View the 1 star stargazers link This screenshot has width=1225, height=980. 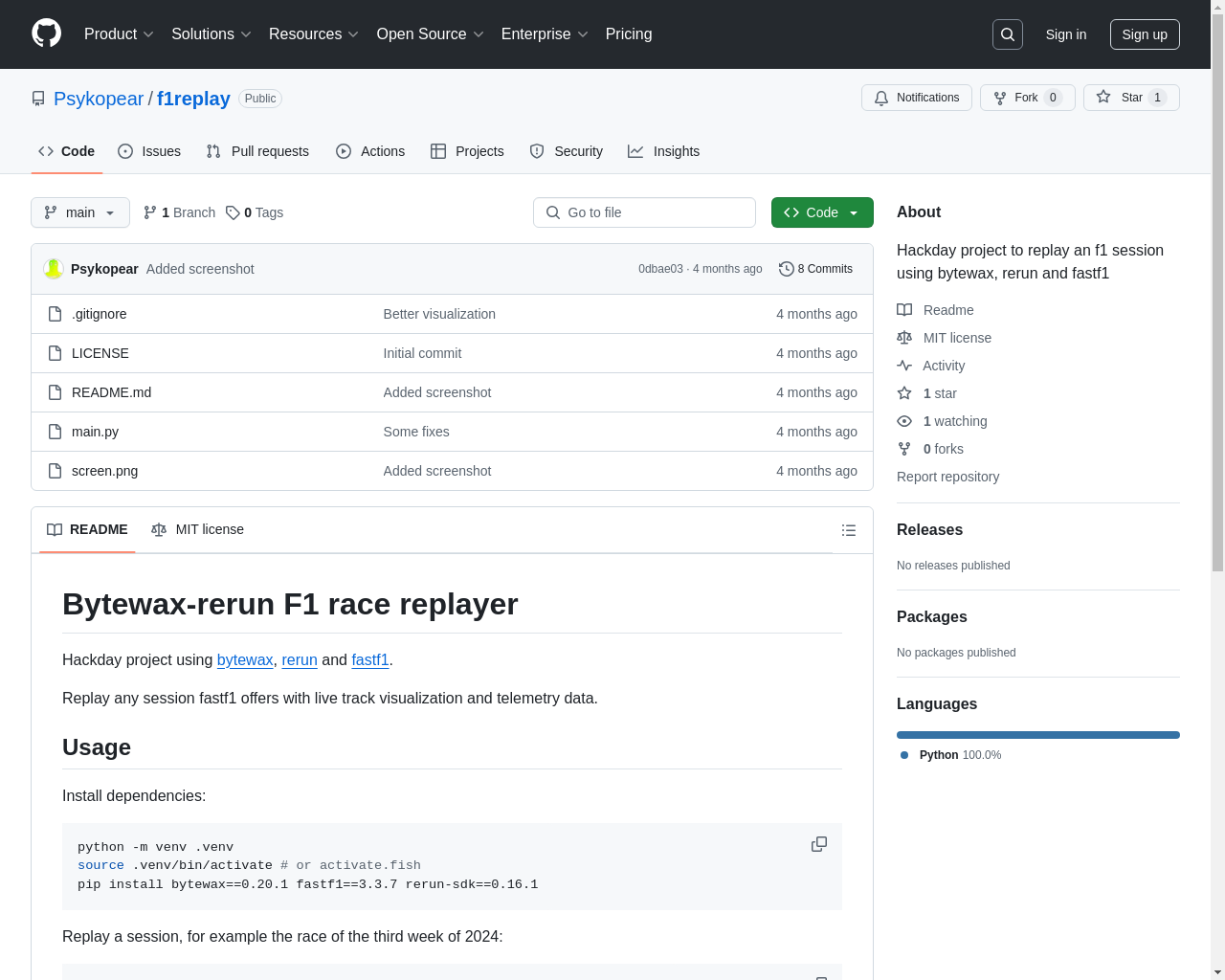926,393
